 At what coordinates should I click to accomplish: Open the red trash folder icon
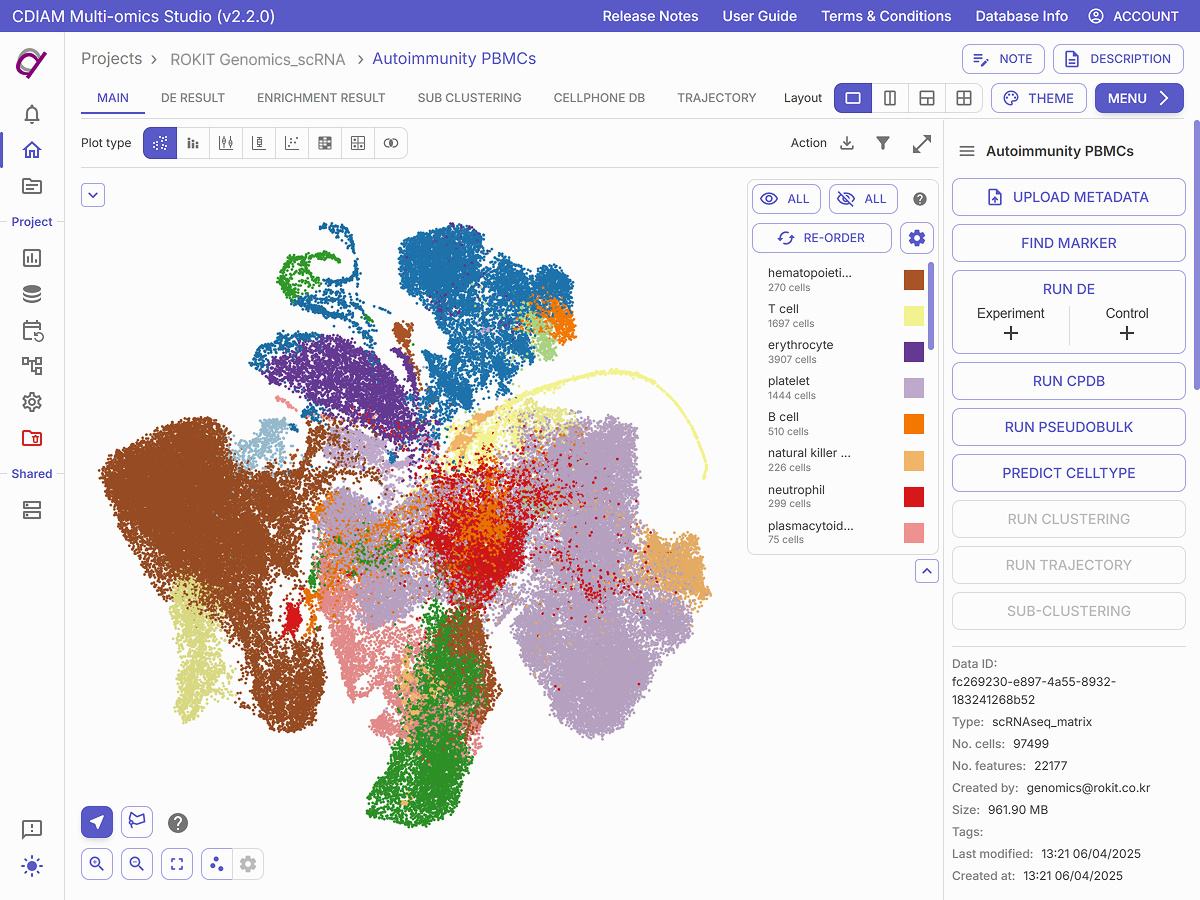[x=32, y=438]
